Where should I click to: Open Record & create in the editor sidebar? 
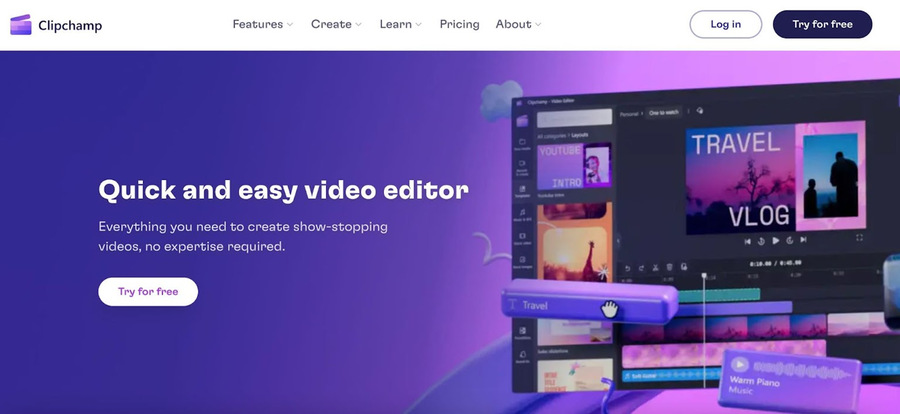tap(522, 167)
